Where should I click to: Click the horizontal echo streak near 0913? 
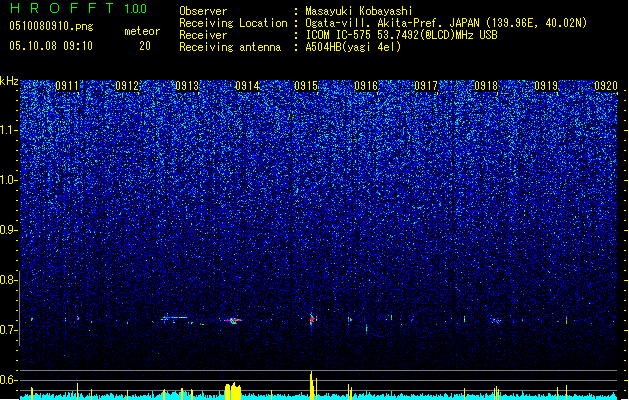174,318
